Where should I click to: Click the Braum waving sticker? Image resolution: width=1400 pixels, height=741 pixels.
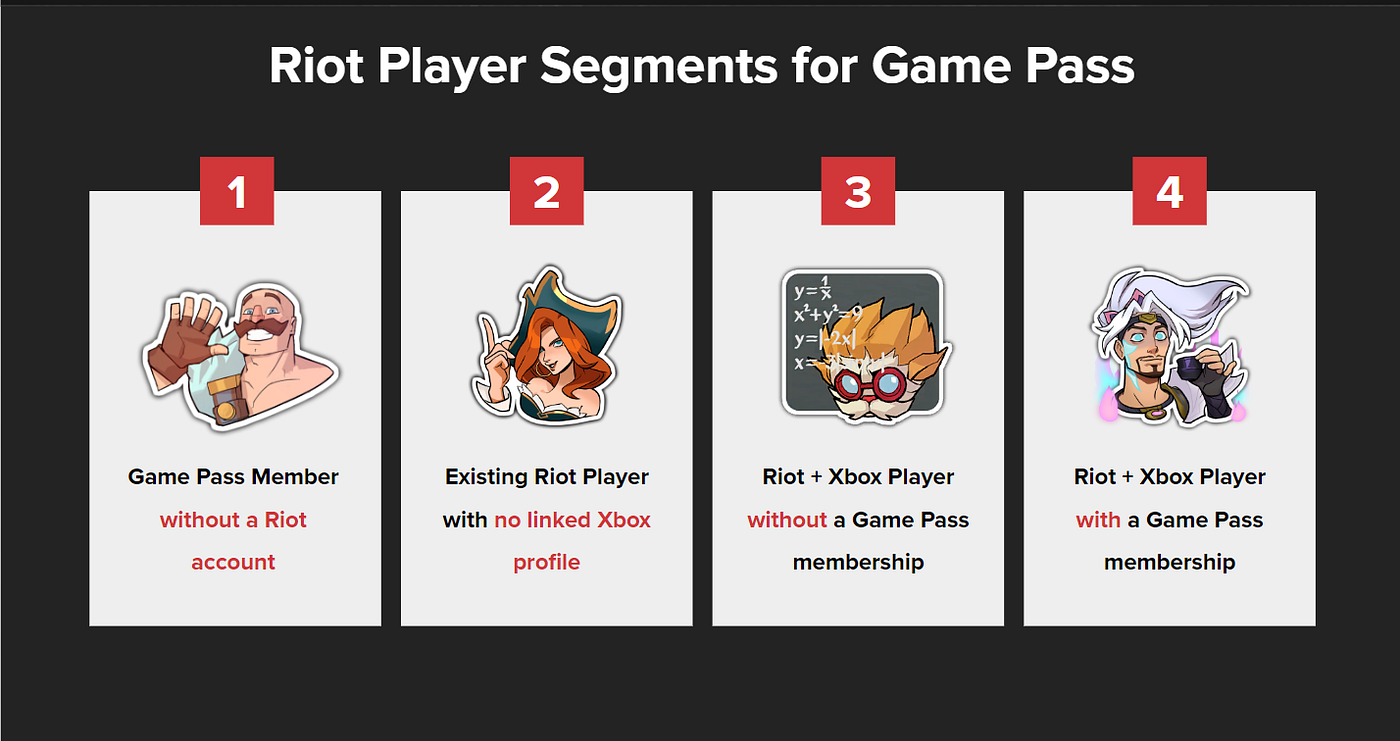coord(238,355)
